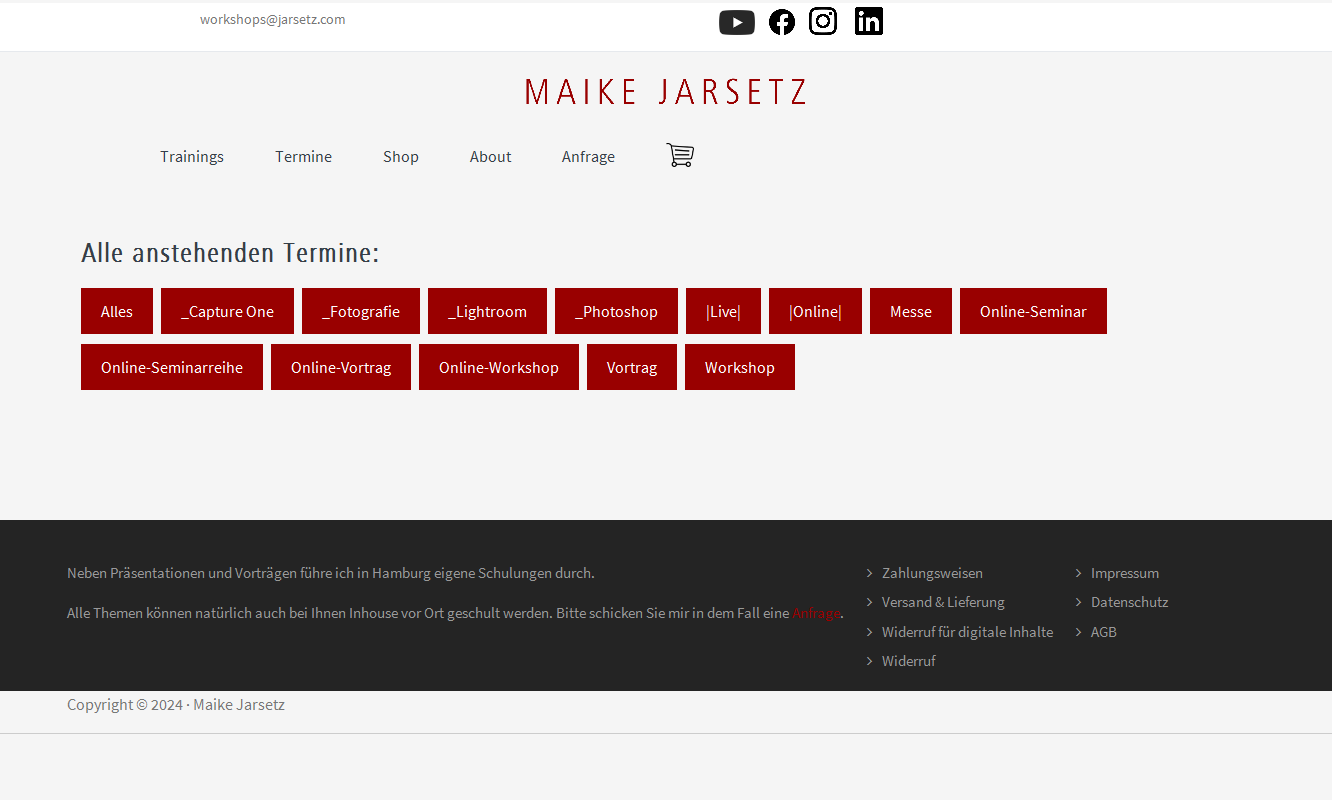Open the LinkedIn profile icon

pyautogui.click(x=869, y=21)
